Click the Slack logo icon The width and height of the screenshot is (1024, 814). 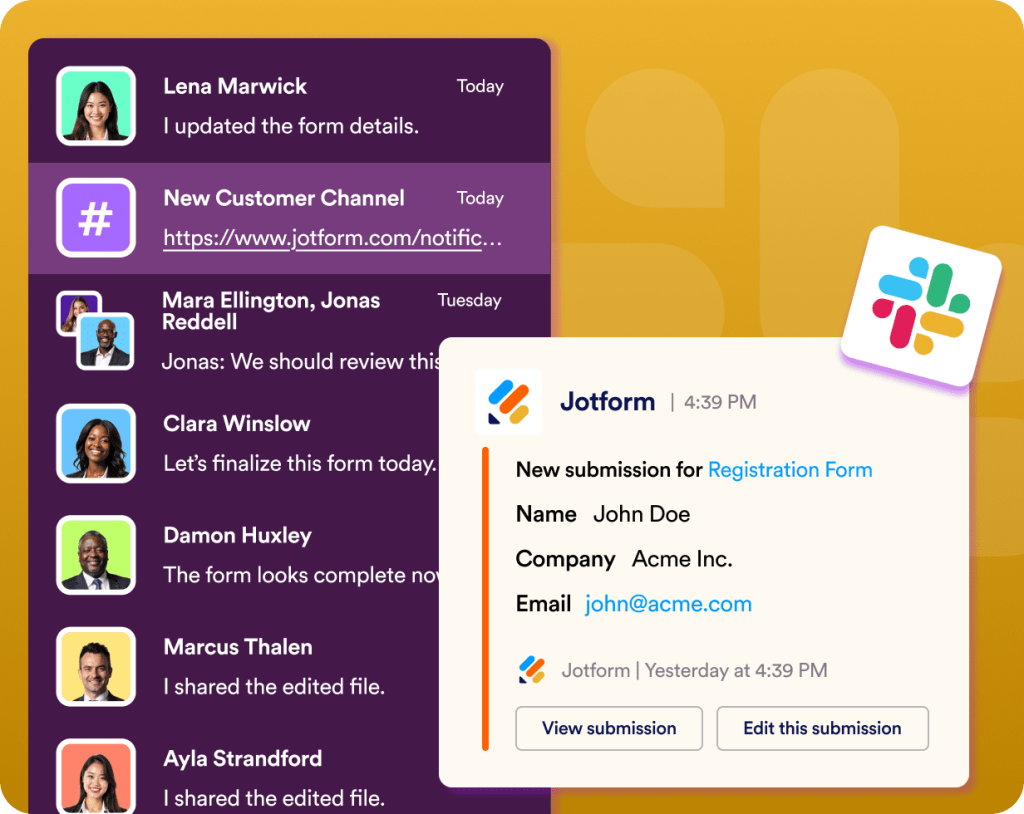(x=922, y=308)
